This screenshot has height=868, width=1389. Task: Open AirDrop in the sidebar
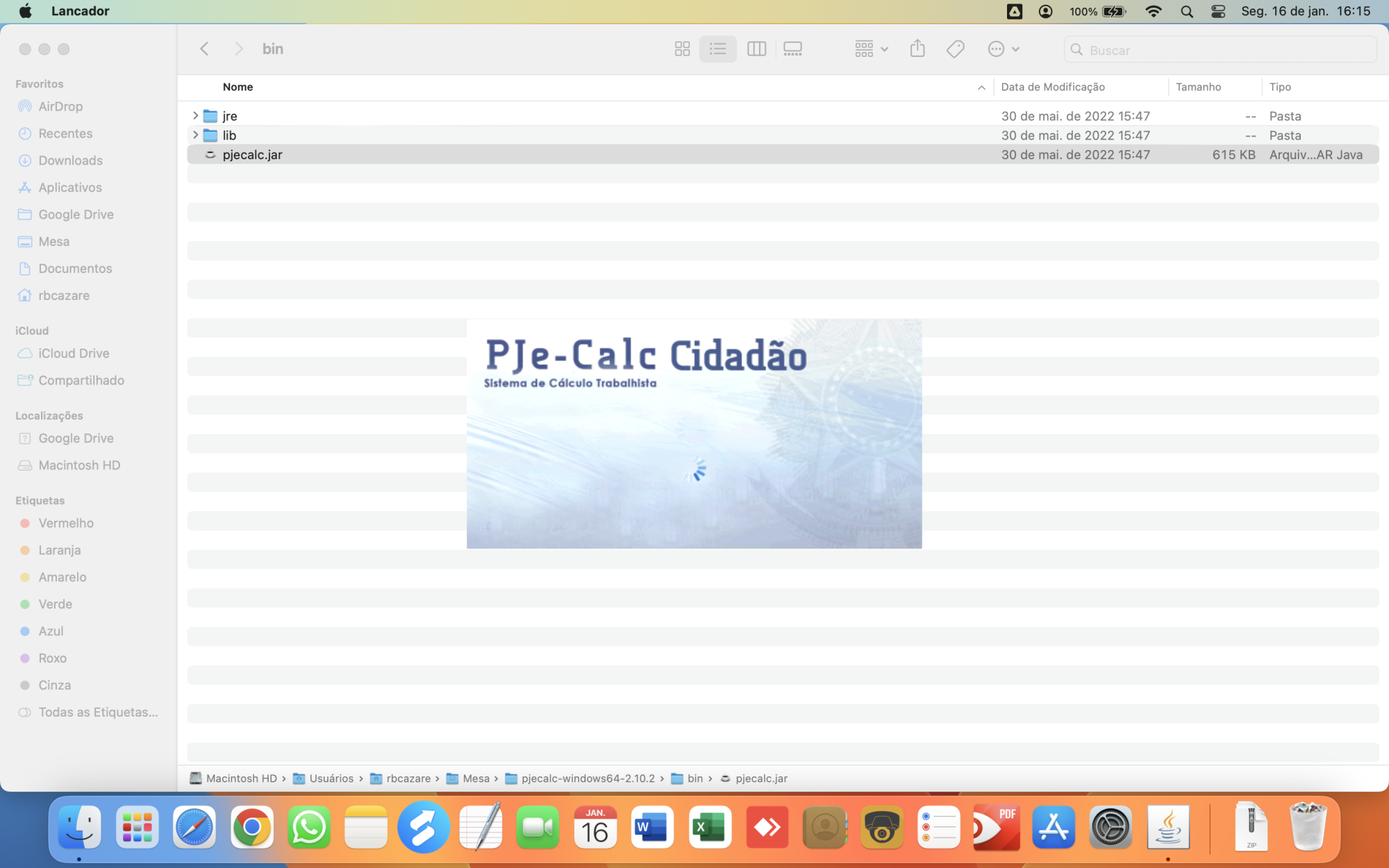60,106
